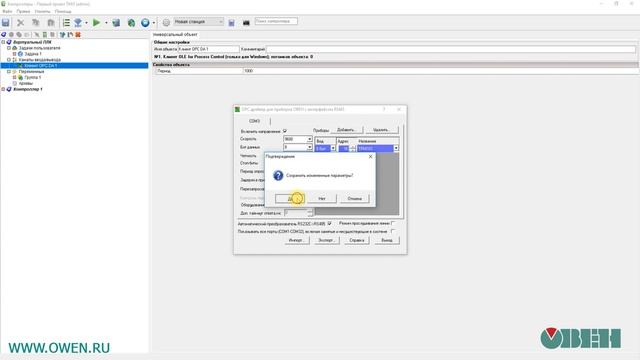This screenshot has height=360, width=640.
Task: Click the help question mark in the OPC driver title bar
Action: tap(384, 109)
